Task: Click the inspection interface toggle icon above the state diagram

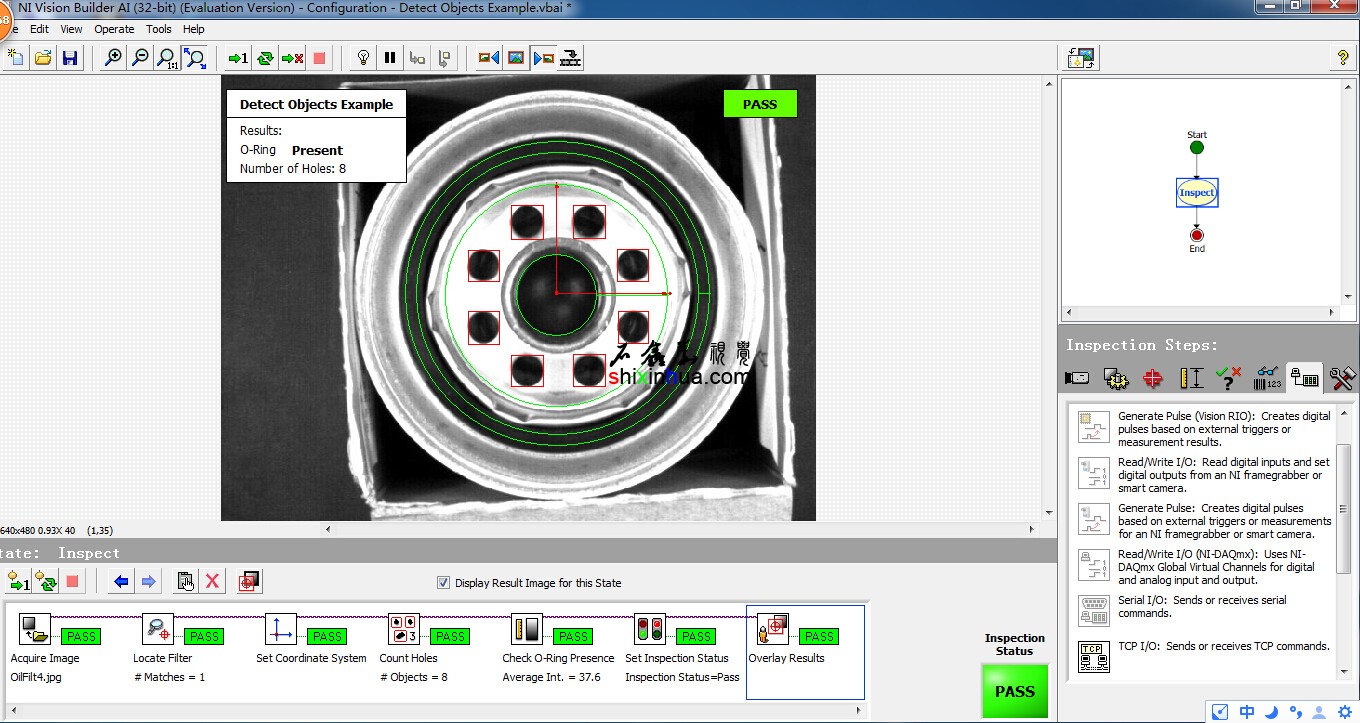Action: click(1081, 58)
